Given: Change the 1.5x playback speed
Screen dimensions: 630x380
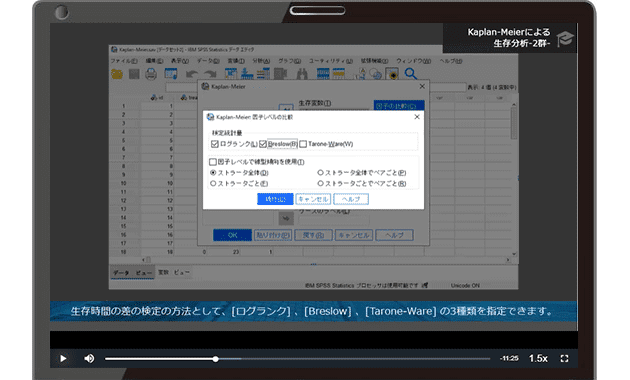Looking at the screenshot, I should pos(538,358).
